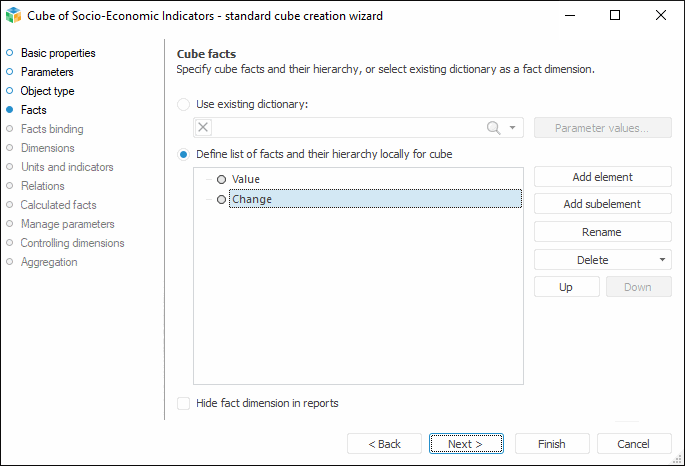Click the circle icon beside Change fact
Viewport: 685px width, 466px height.
pyautogui.click(x=222, y=200)
